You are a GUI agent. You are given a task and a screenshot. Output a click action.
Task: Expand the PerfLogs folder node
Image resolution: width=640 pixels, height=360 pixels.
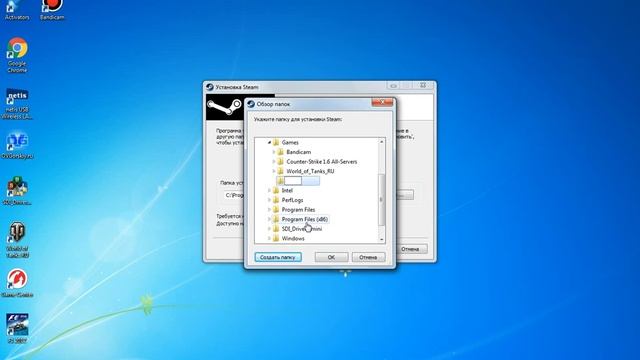269,200
